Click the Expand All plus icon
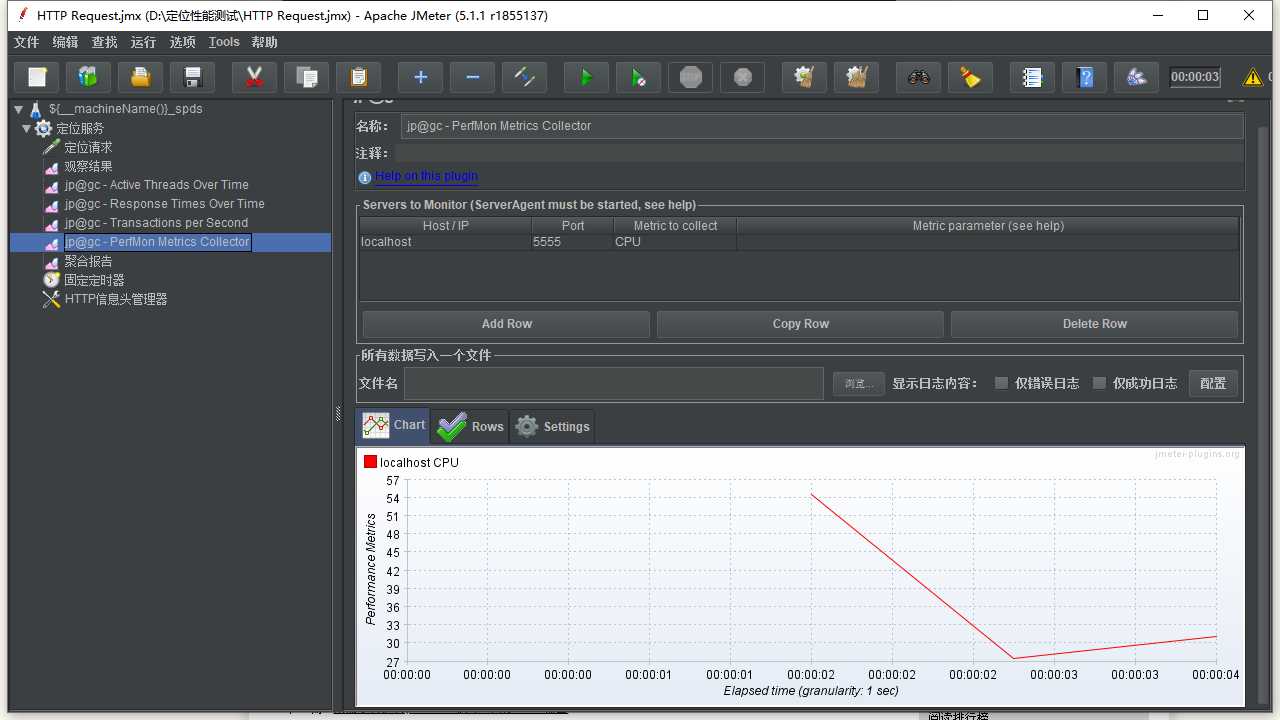 point(420,77)
